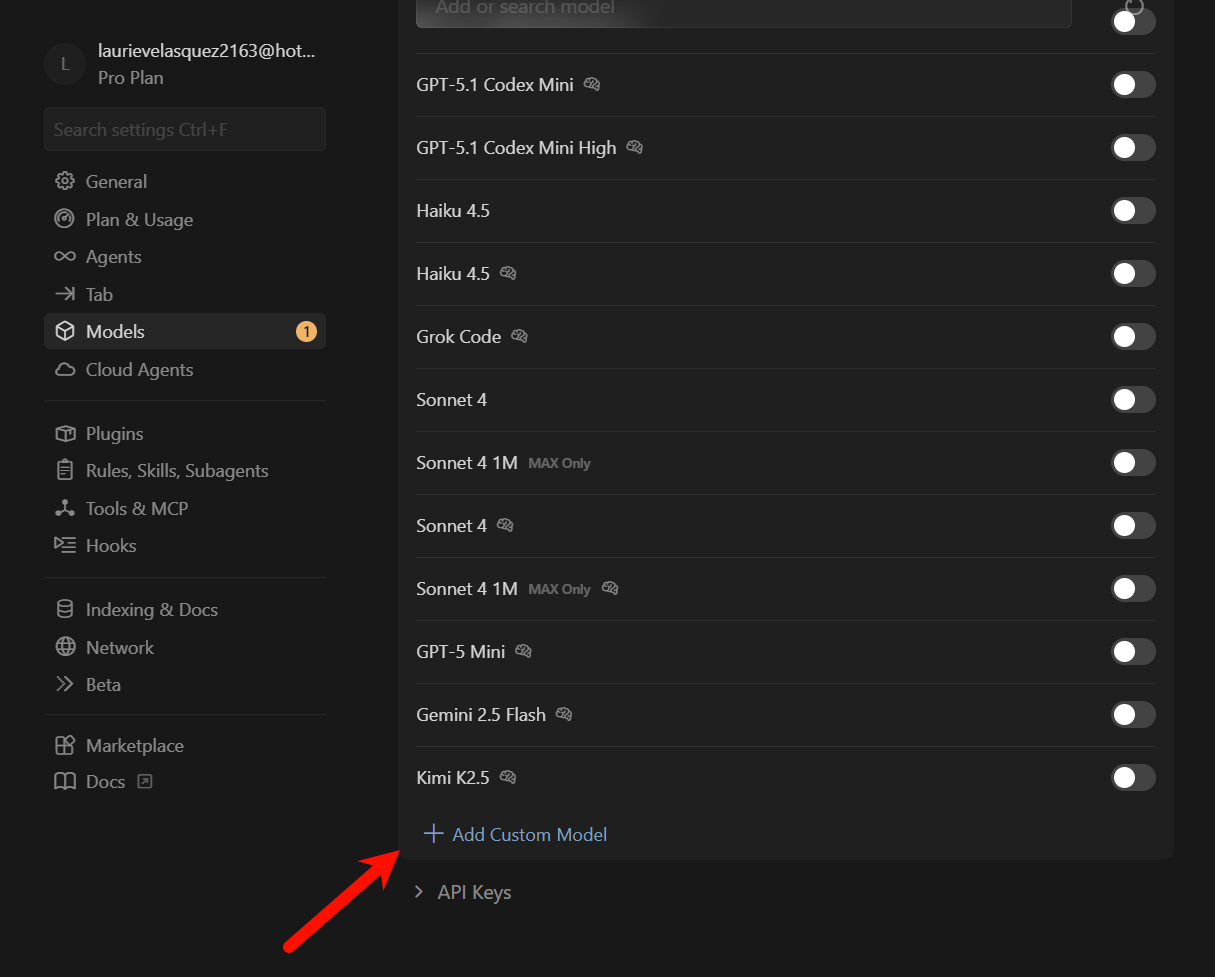Click the Tab arrow icon in sidebar
Screen dimensions: 1215x977
(65, 294)
